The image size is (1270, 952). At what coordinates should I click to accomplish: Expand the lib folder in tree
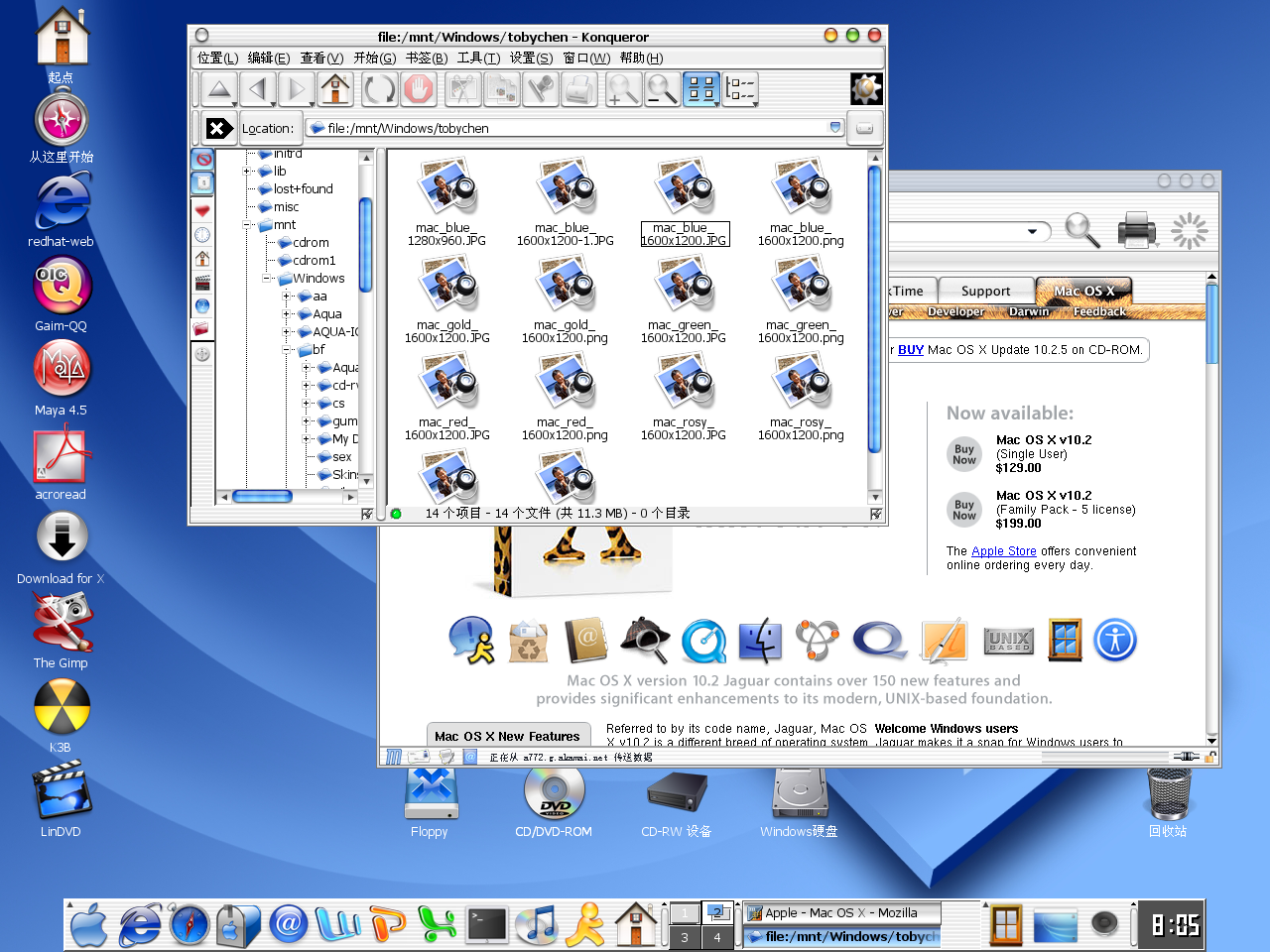[x=247, y=172]
